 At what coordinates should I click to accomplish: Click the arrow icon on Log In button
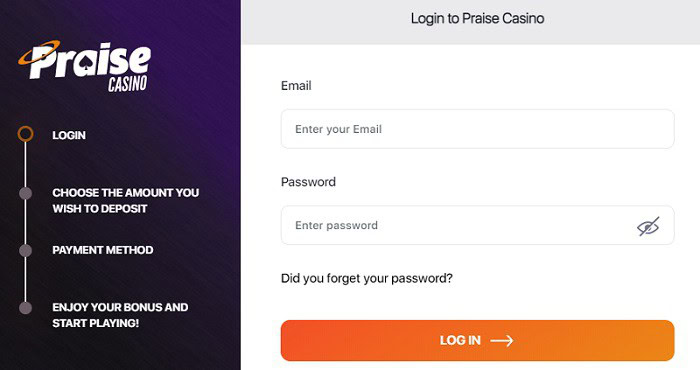point(502,341)
